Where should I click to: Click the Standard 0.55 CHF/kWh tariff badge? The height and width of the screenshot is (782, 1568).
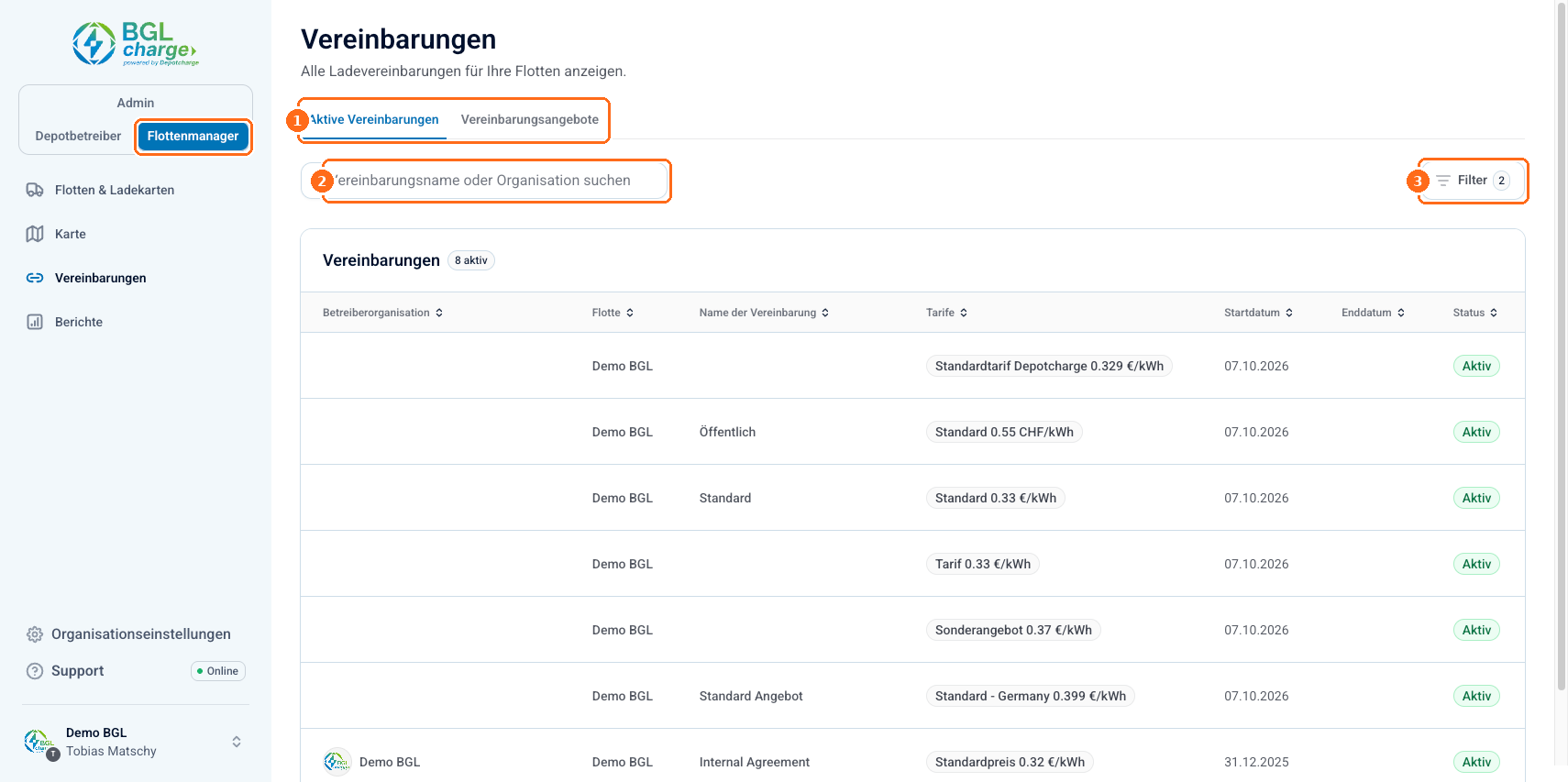[x=1004, y=432]
